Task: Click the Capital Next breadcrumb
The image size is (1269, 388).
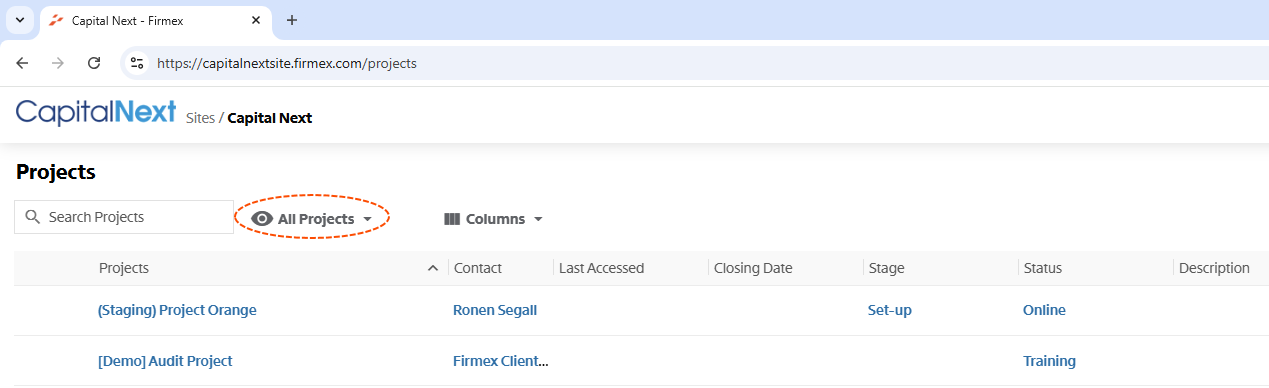Action: point(270,118)
